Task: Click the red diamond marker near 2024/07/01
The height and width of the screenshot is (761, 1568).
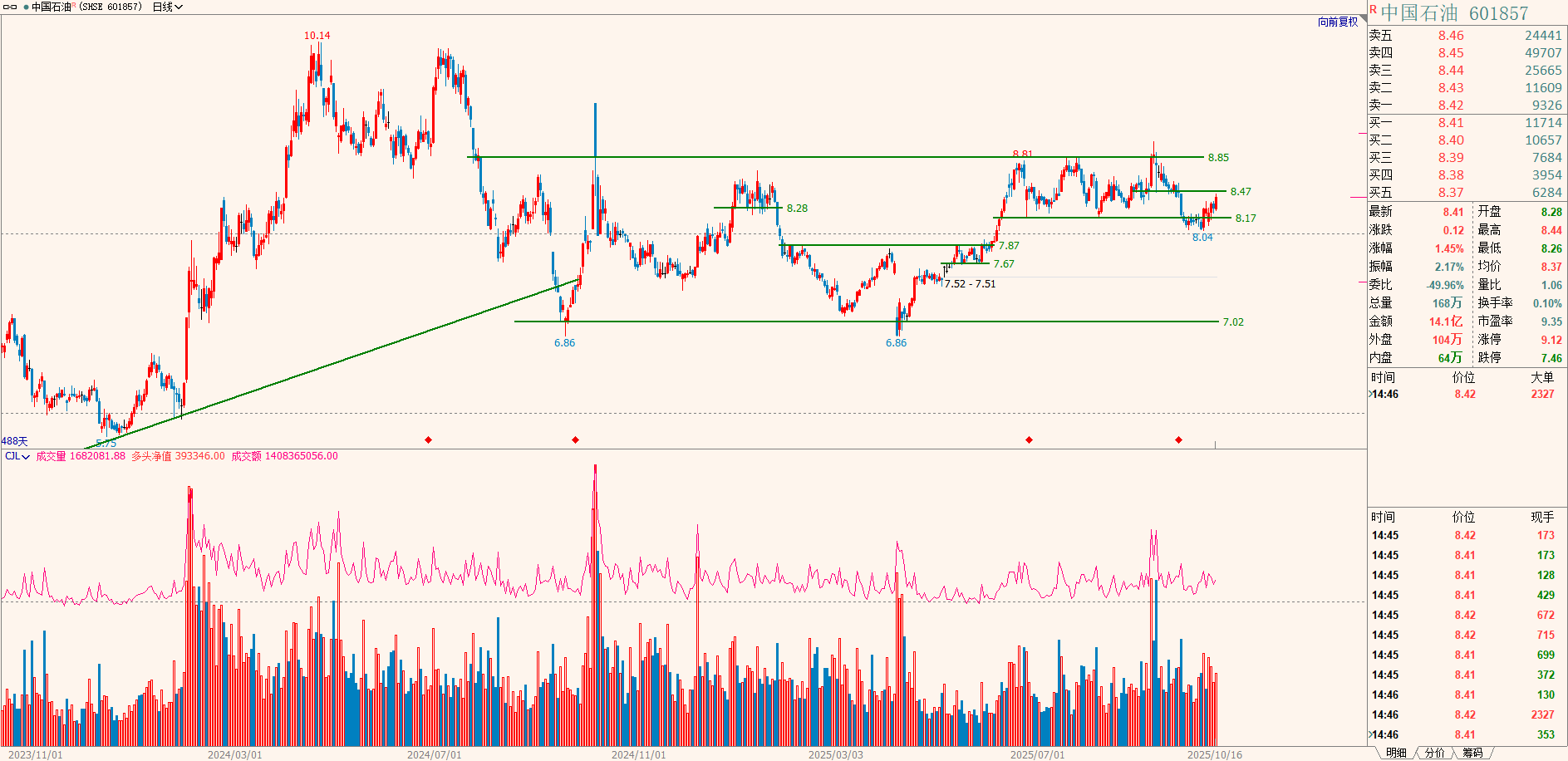Action: point(429,439)
